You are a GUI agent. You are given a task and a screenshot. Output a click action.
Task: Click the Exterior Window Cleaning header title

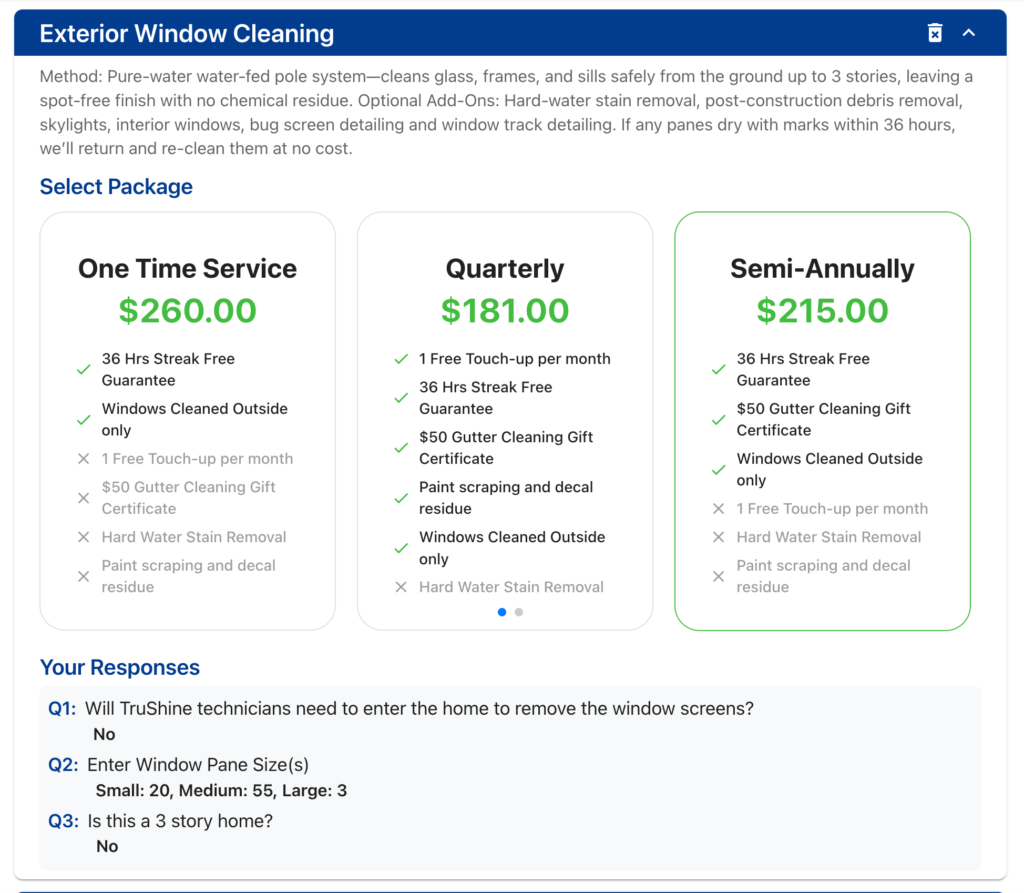187,34
